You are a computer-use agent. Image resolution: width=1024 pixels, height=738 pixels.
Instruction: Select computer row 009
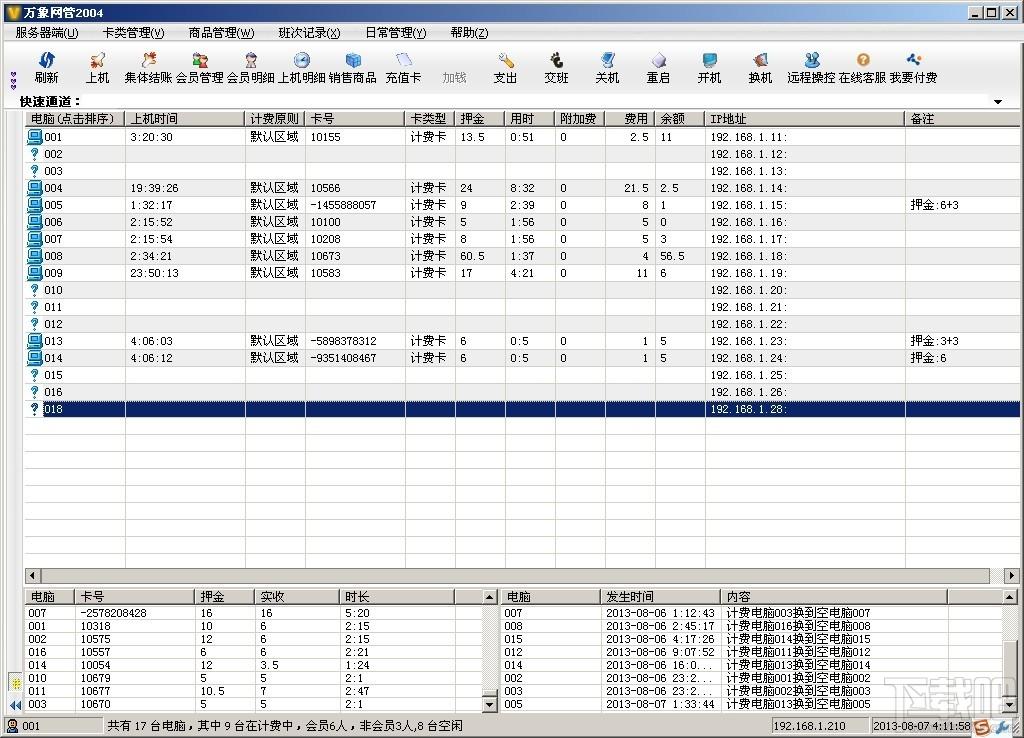pos(522,273)
